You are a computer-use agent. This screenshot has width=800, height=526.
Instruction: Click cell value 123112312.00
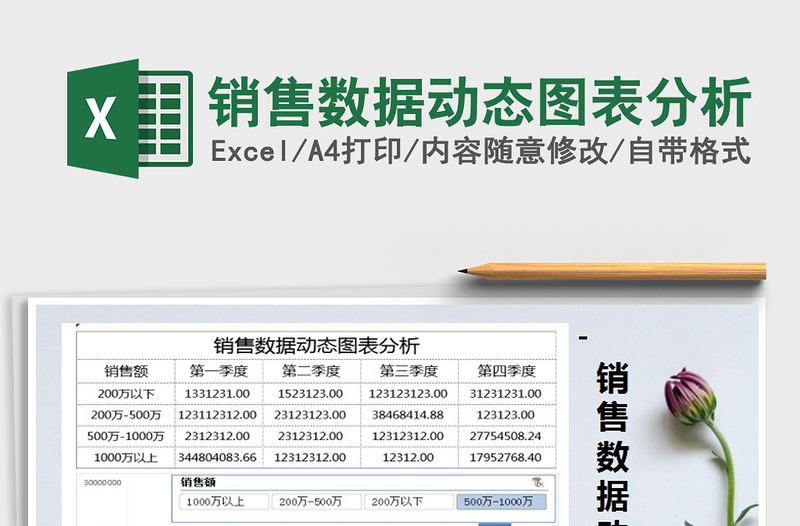[x=217, y=415]
